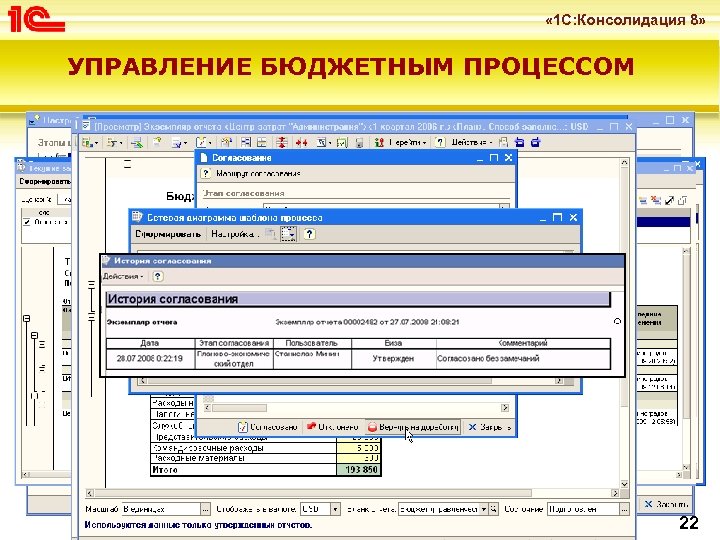The image size is (720, 540).
Task: Toggle the checkbox in the left background window
Action: 27,222
